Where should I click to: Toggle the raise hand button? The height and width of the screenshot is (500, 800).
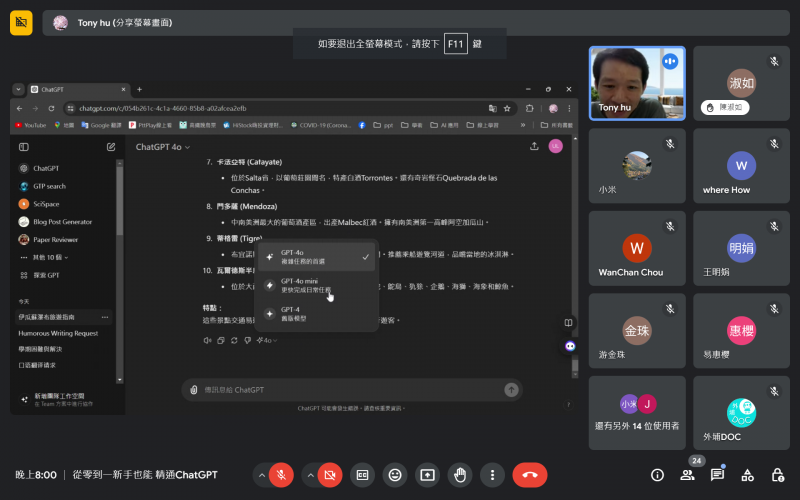pos(460,475)
